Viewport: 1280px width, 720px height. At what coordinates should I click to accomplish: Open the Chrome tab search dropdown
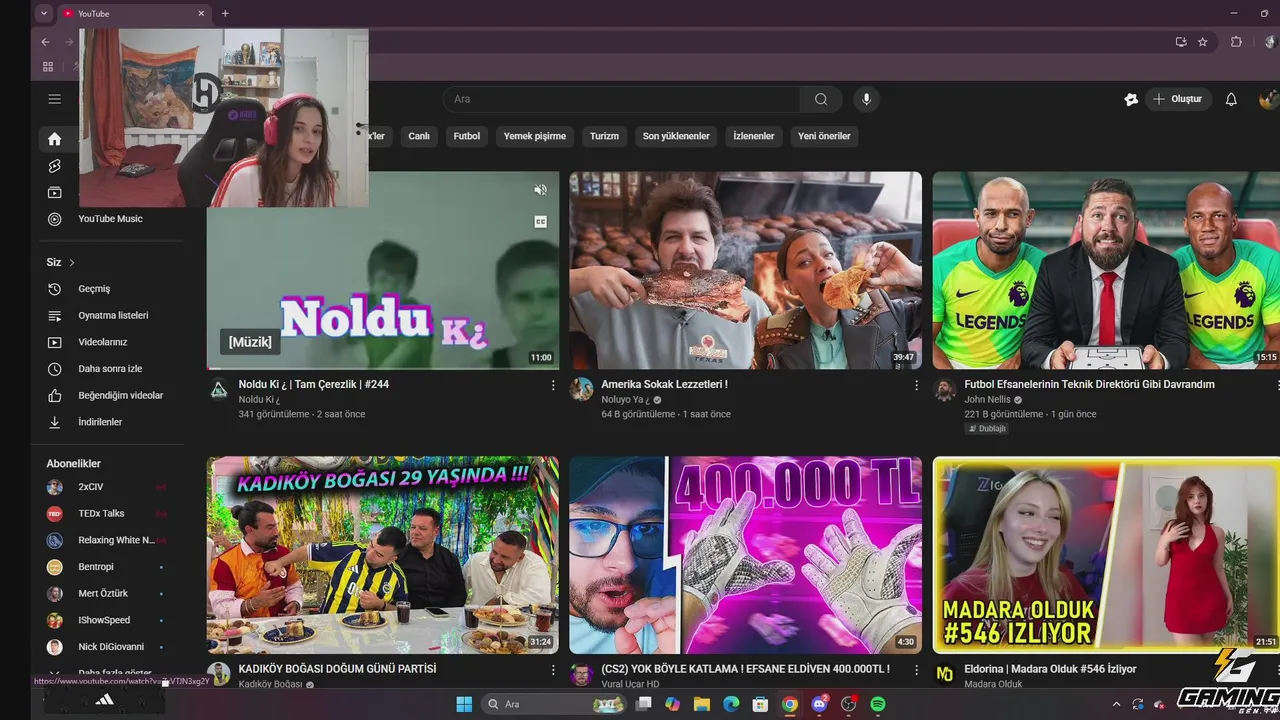[44, 13]
